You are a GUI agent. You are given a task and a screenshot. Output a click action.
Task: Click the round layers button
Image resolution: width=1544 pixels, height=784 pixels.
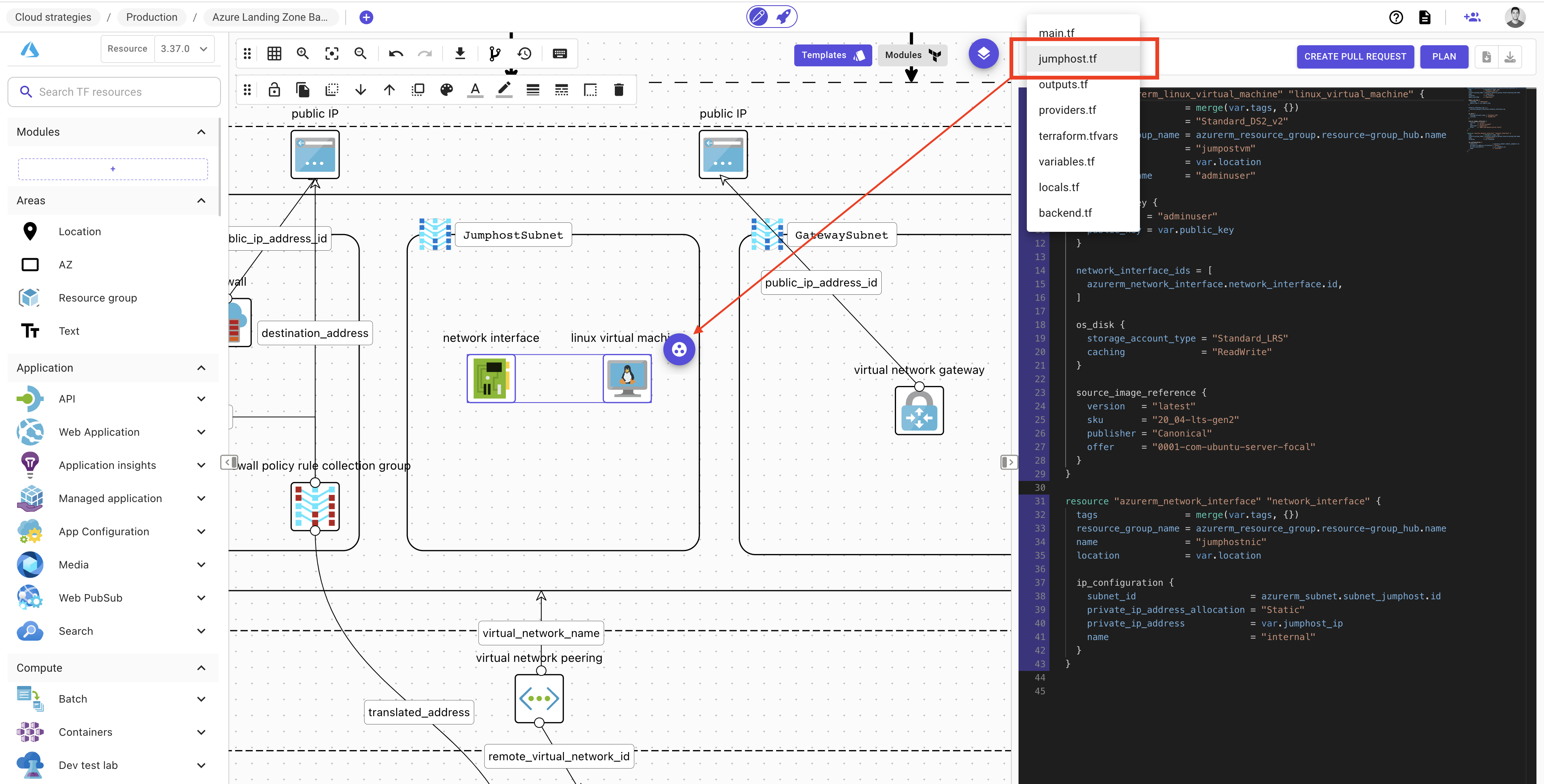pyautogui.click(x=983, y=54)
